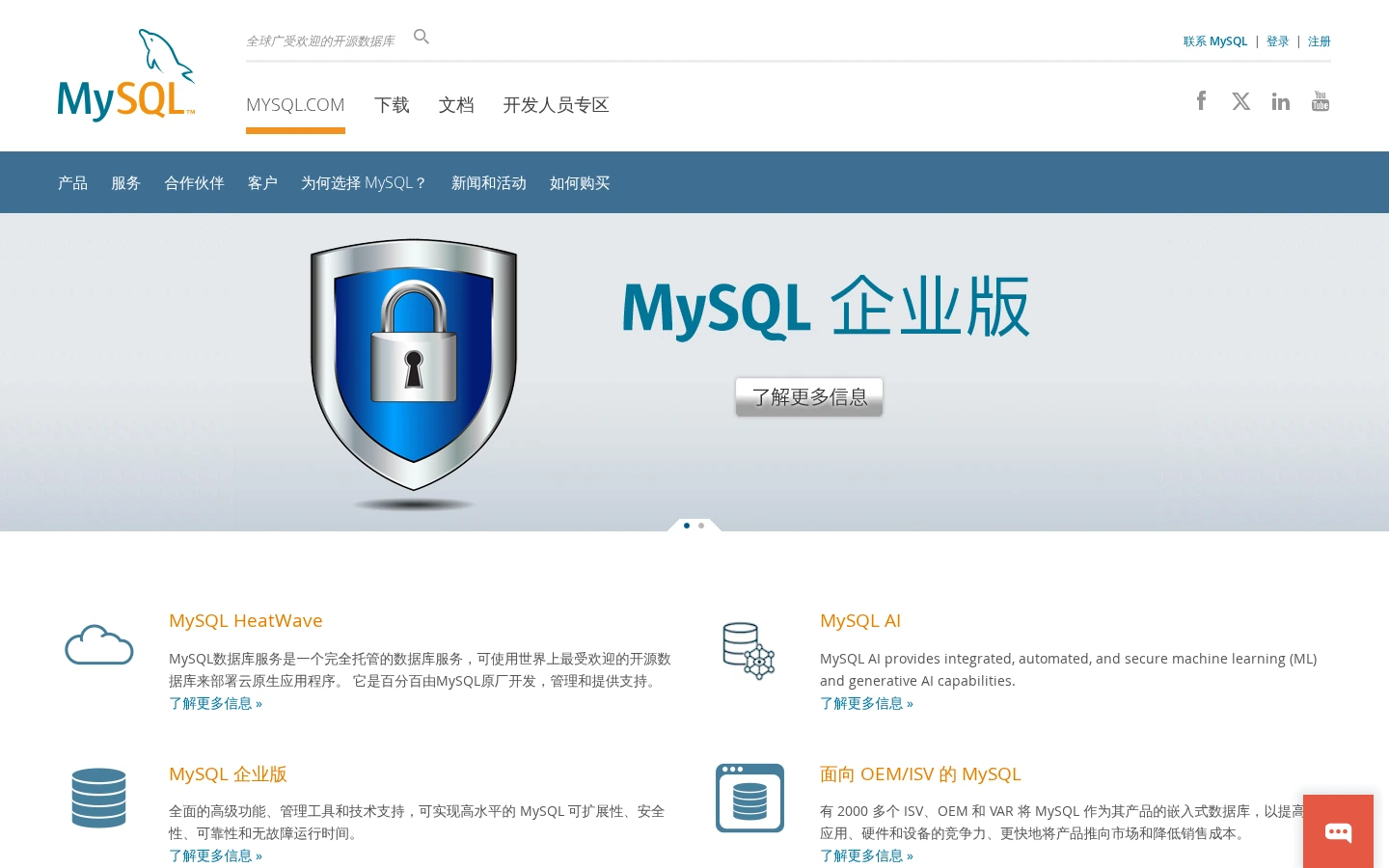Open the 新闻和活动 menu

(x=489, y=182)
